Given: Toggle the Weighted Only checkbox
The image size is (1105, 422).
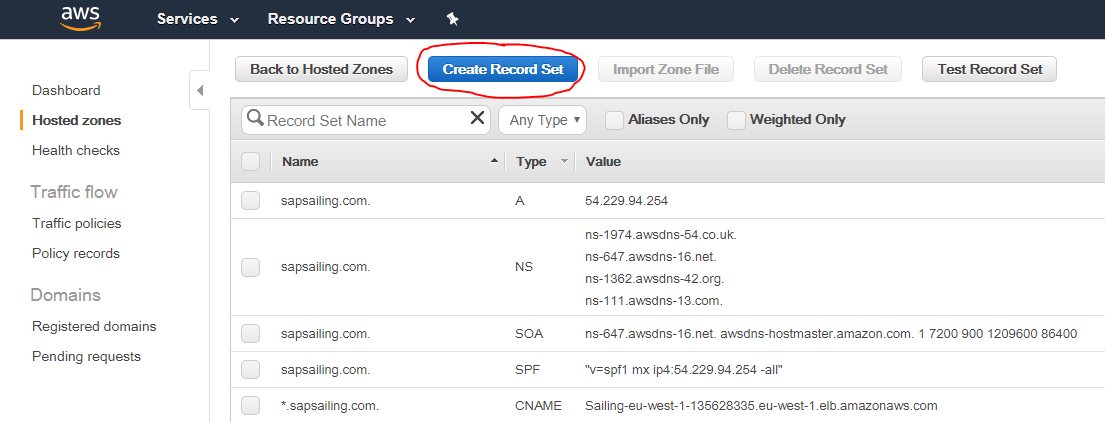Looking at the screenshot, I should click(x=736, y=120).
